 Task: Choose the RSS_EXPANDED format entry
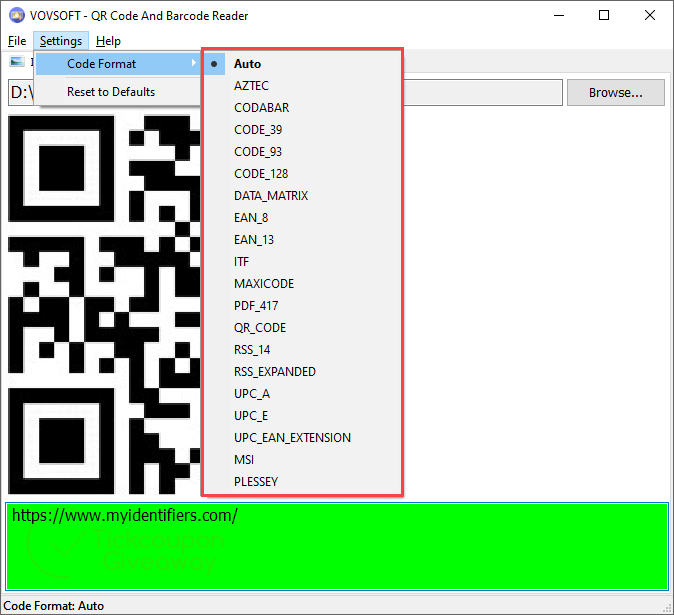[302, 371]
